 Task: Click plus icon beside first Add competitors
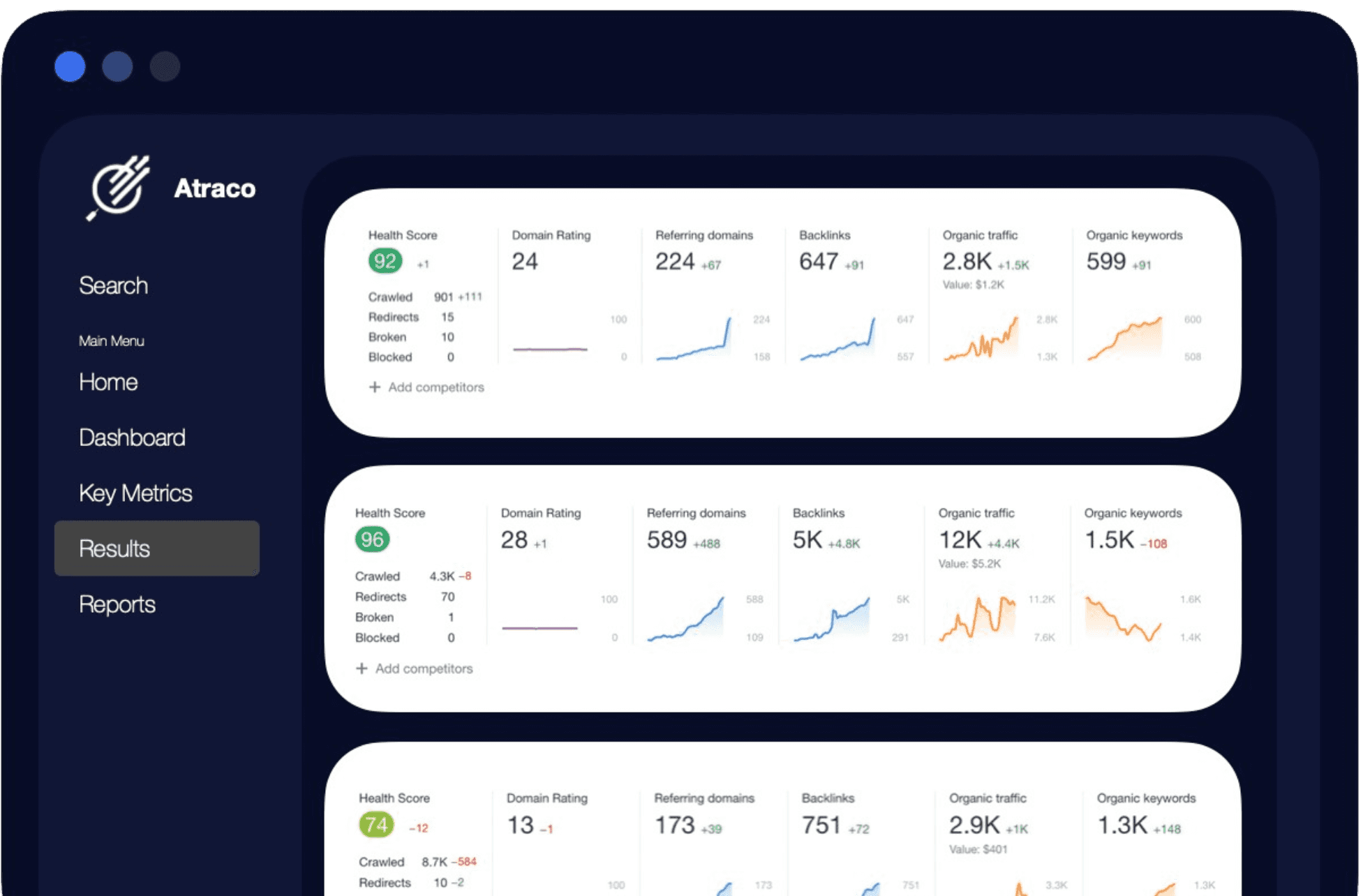(x=375, y=387)
